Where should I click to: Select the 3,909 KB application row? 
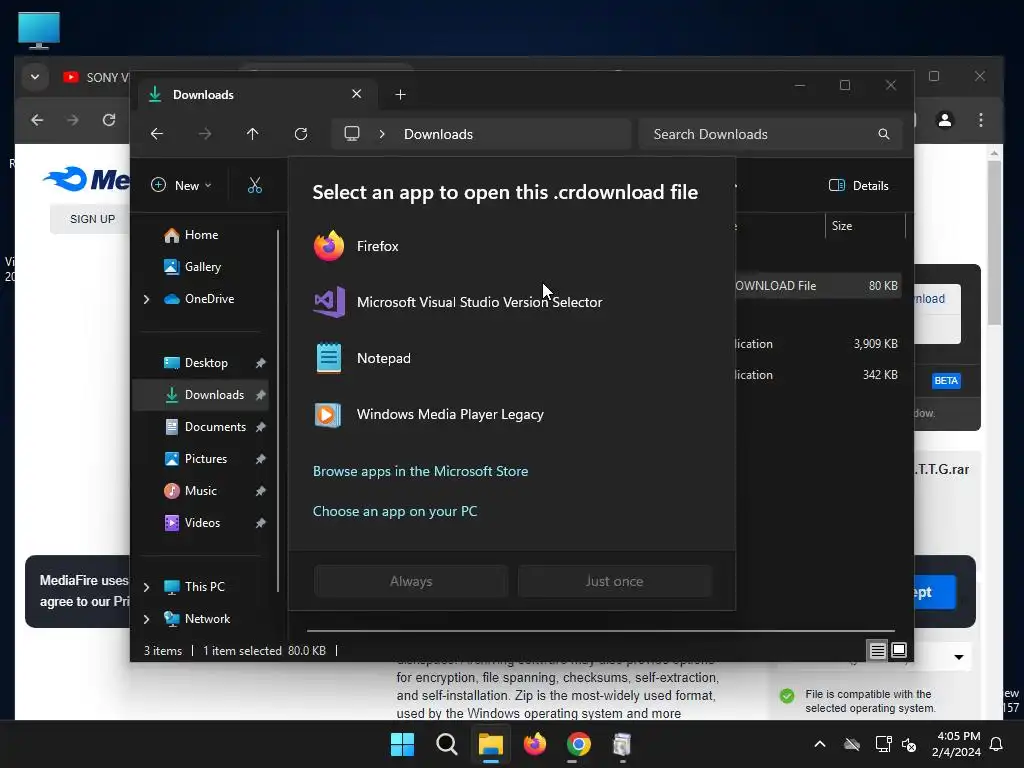(818, 344)
